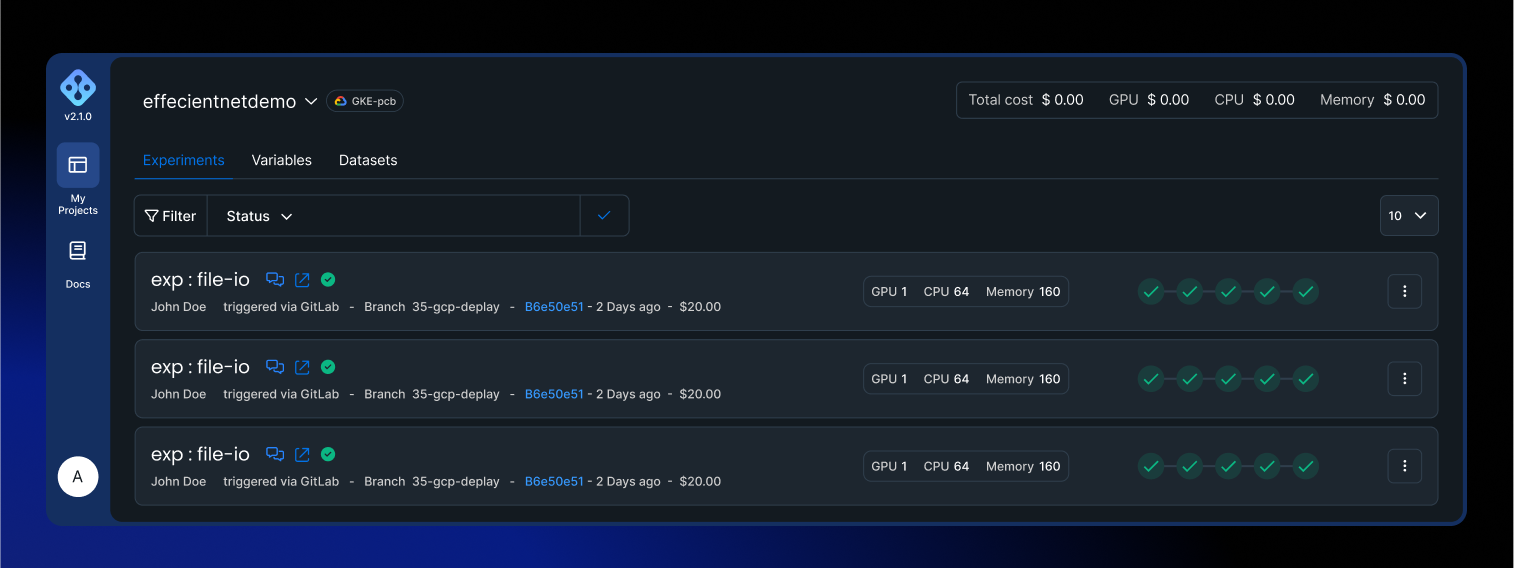
Task: Click last pipeline step check in third row
Action: pyautogui.click(x=1305, y=466)
